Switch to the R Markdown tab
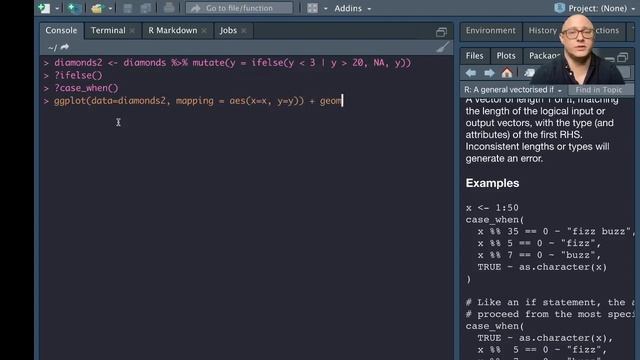The height and width of the screenshot is (360, 640). 173,31
